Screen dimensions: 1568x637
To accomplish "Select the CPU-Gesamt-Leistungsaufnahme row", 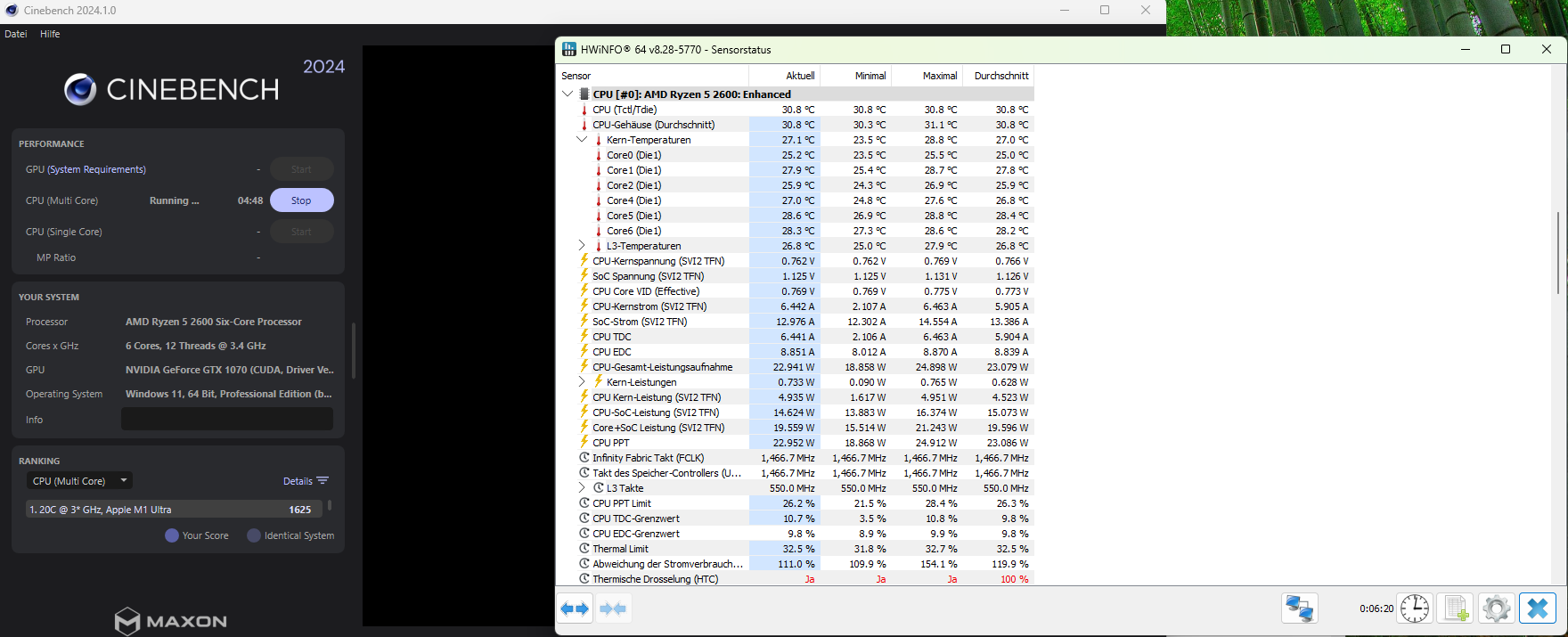I will [x=796, y=367].
